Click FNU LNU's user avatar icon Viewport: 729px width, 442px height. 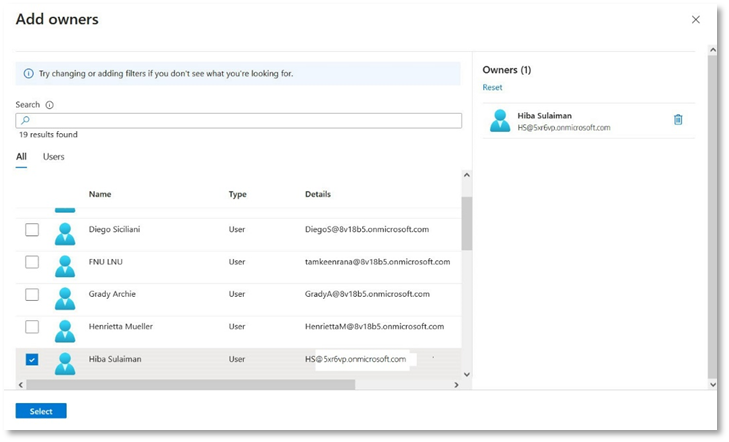[x=65, y=263]
